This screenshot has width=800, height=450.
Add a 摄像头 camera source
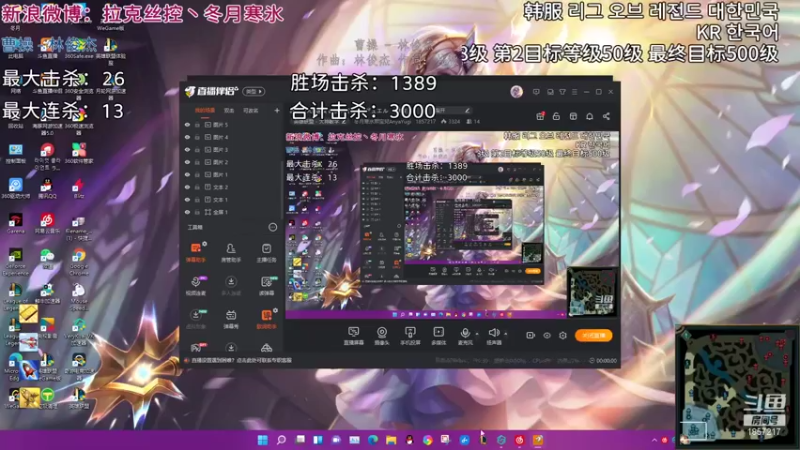(382, 336)
